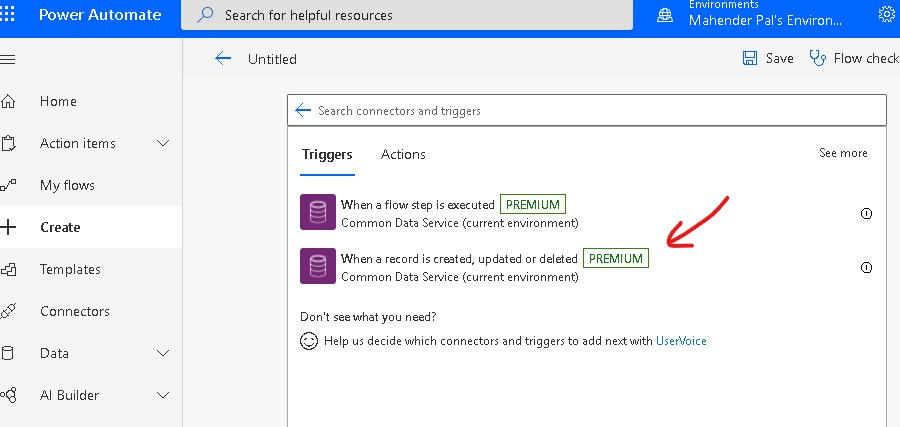Viewport: 900px width, 427px height.
Task: Go back using arrow beside Untitled
Action: (223, 58)
